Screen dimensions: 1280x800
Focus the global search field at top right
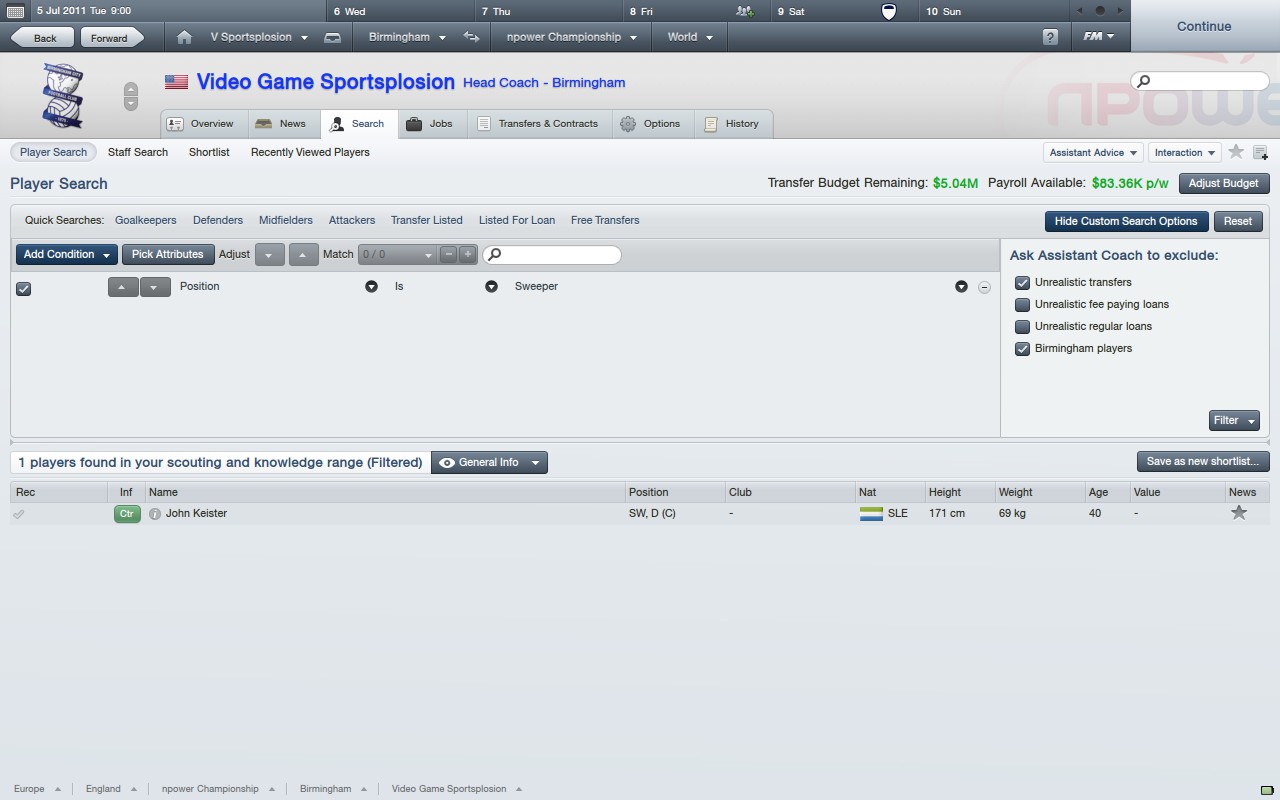coord(1200,82)
